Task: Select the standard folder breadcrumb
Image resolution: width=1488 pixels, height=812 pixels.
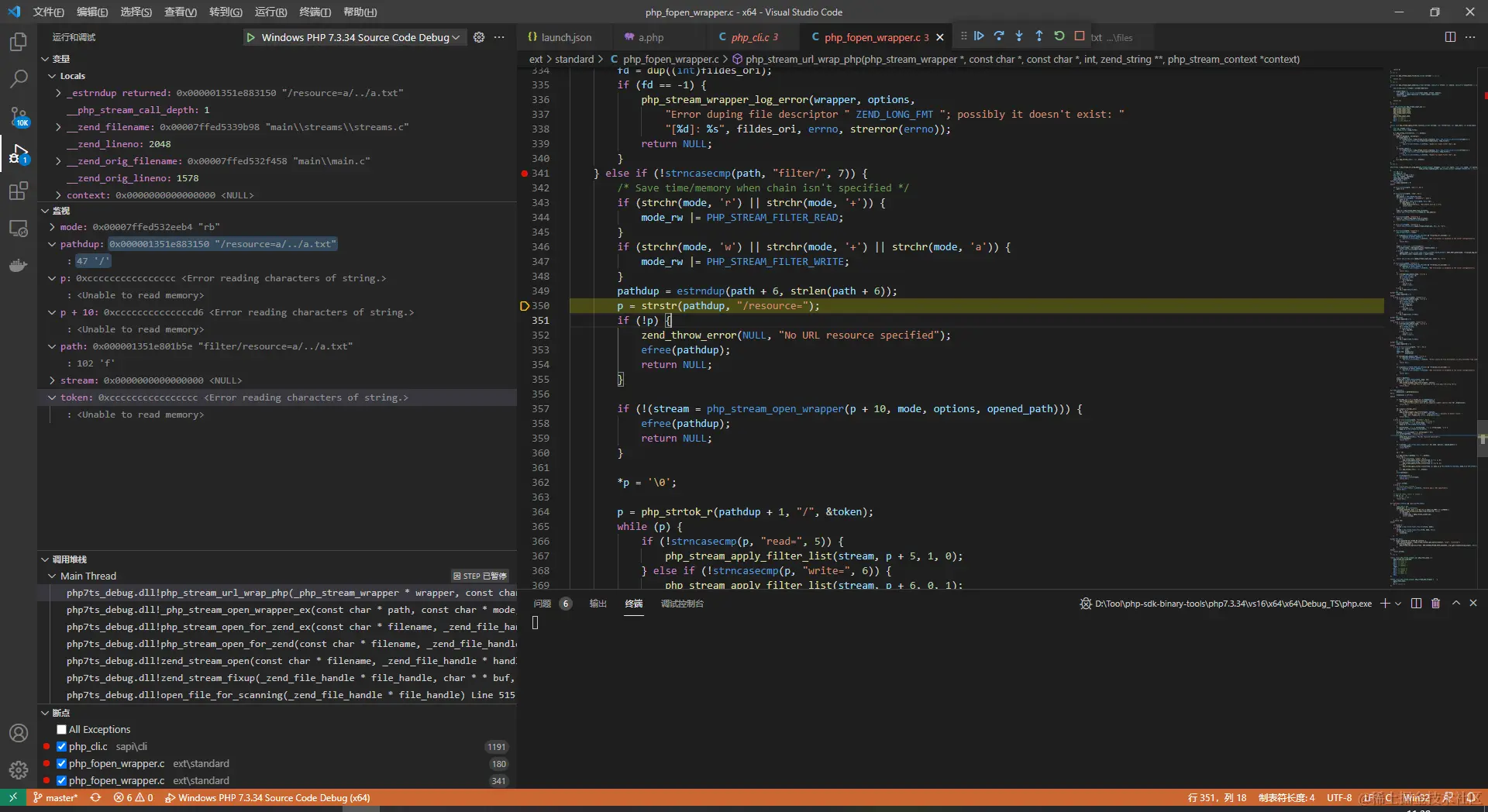Action: coord(573,59)
